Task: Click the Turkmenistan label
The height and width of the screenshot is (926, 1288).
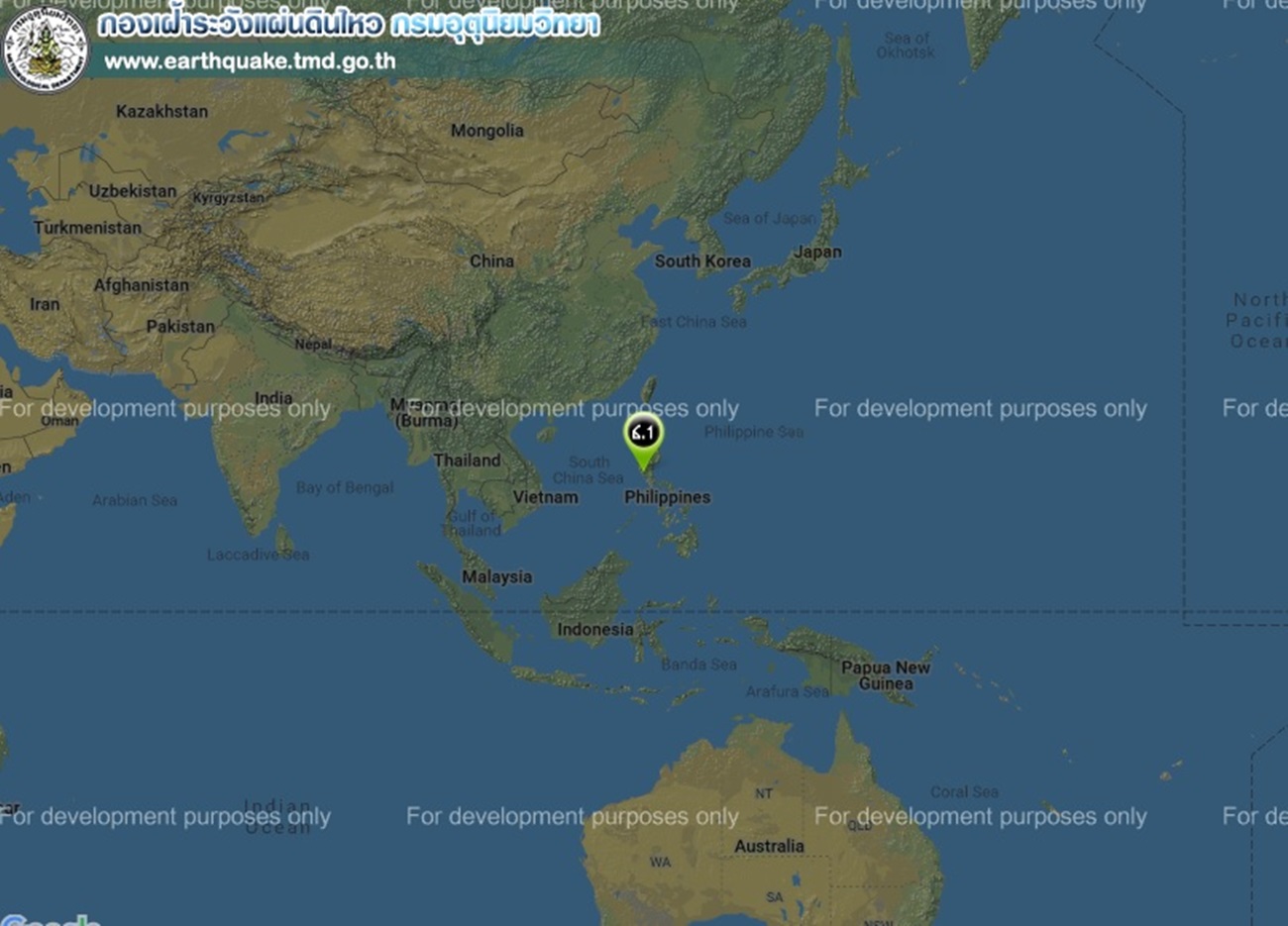Action: (87, 228)
